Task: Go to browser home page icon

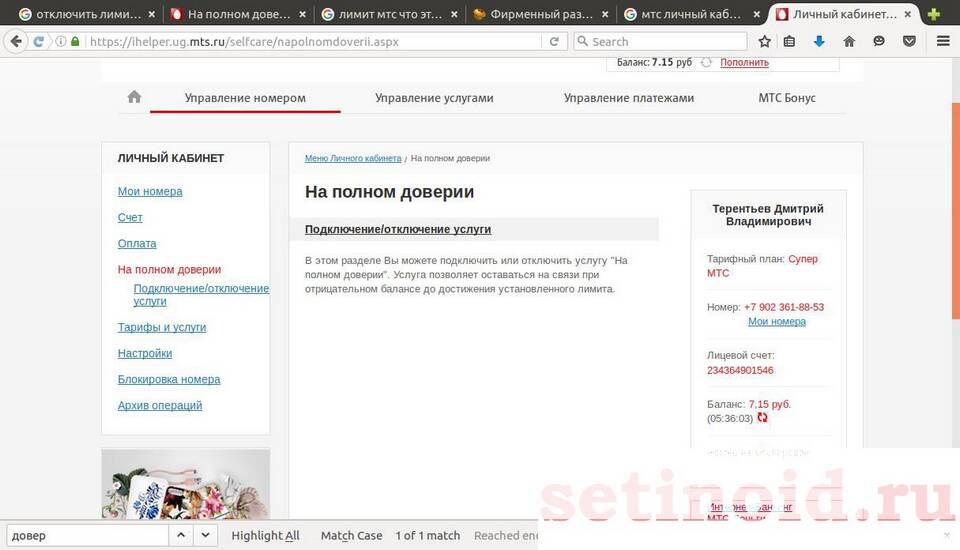Action: 849,41
